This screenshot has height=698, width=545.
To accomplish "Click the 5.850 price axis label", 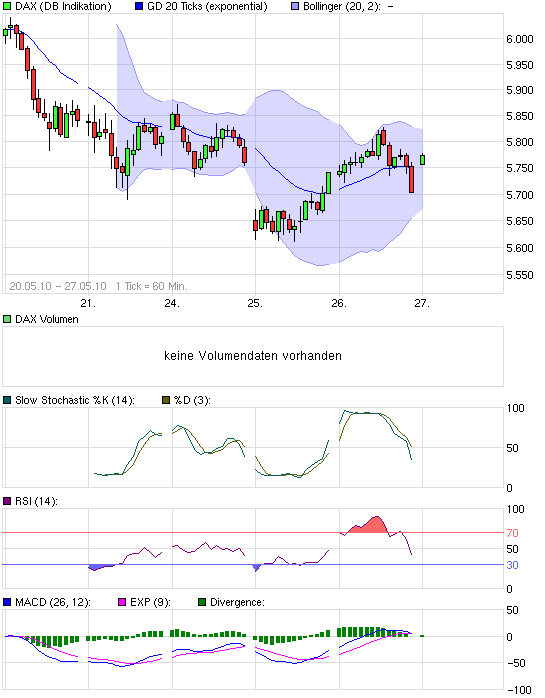I will pyautogui.click(x=520, y=116).
